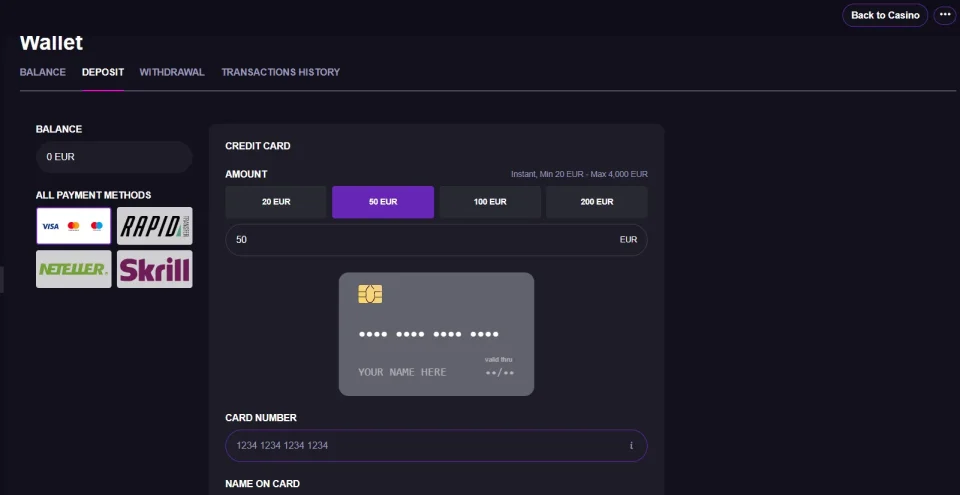
Task: Pick the Neteller payment option
Action: click(73, 269)
